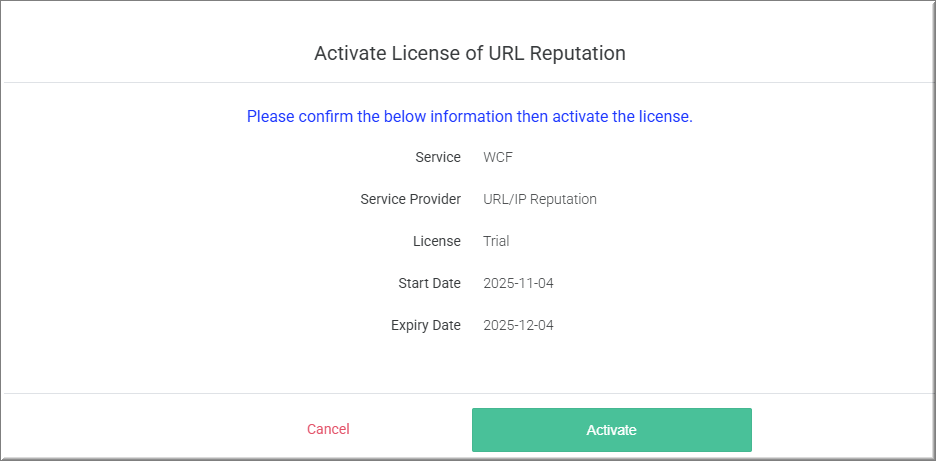936x461 pixels.
Task: Cancel the license activation
Action: [328, 429]
